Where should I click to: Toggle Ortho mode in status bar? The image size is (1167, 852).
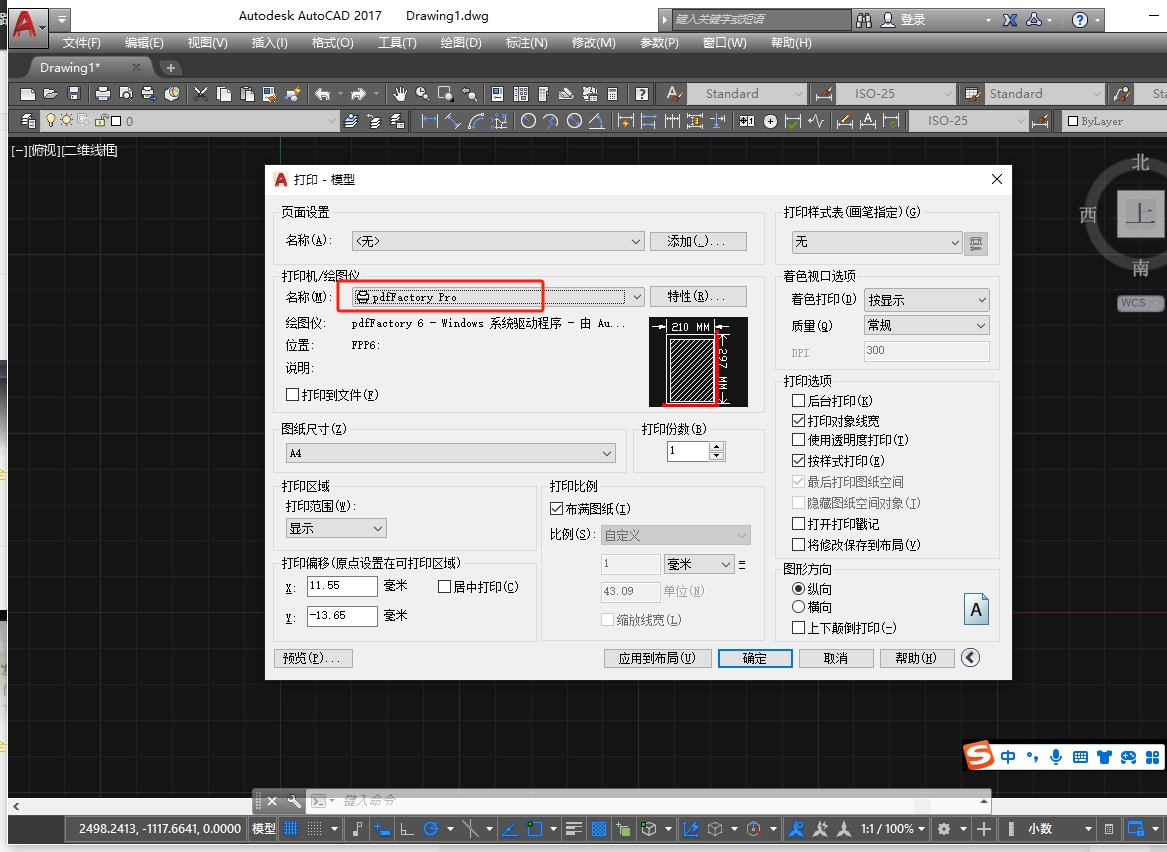click(x=406, y=828)
